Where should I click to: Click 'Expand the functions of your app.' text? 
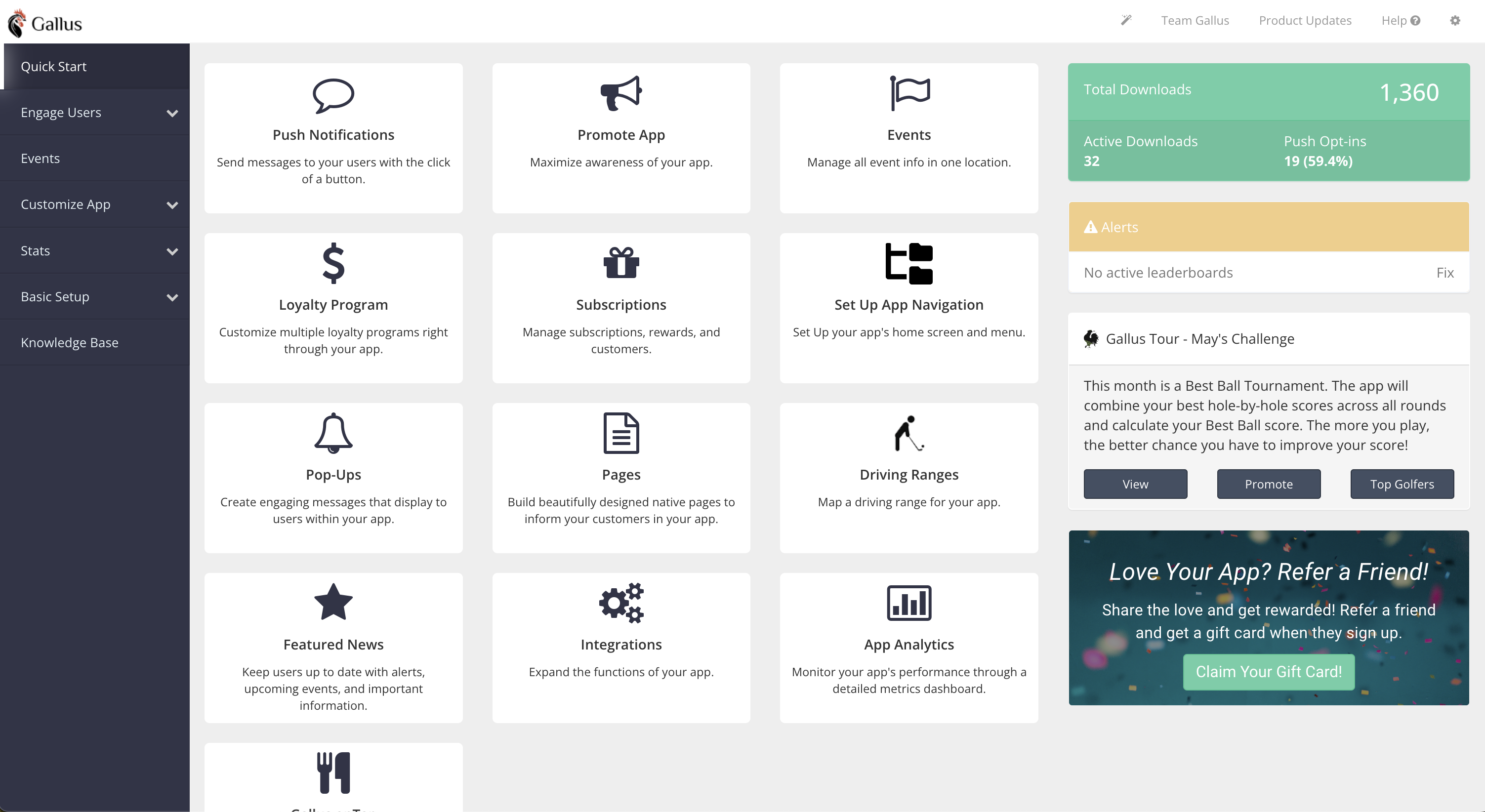621,672
